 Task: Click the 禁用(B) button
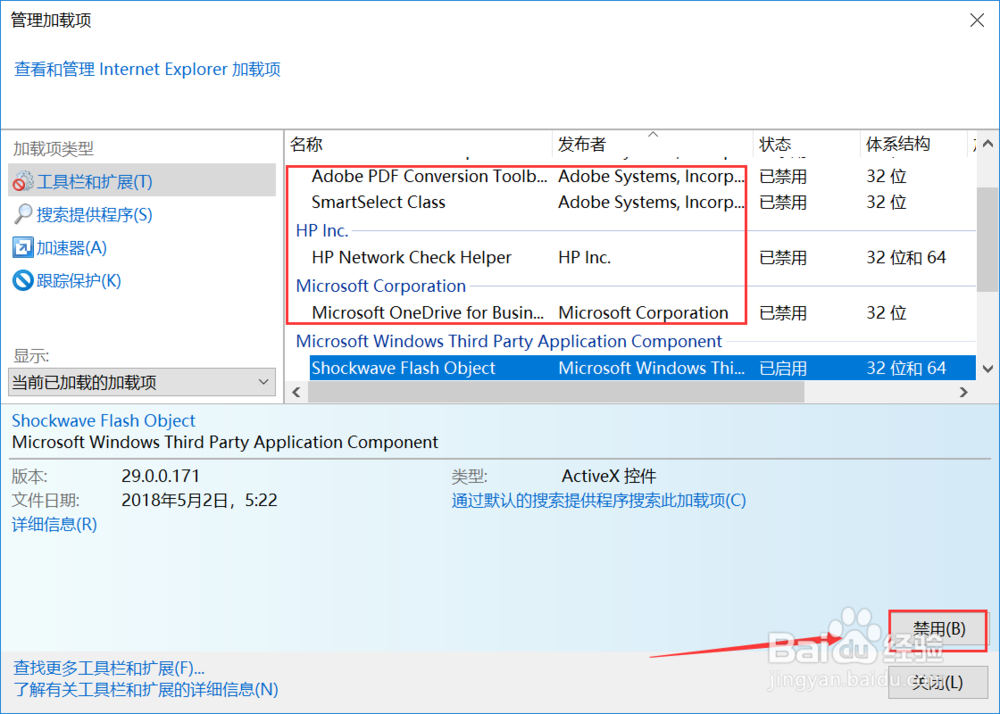(x=938, y=630)
